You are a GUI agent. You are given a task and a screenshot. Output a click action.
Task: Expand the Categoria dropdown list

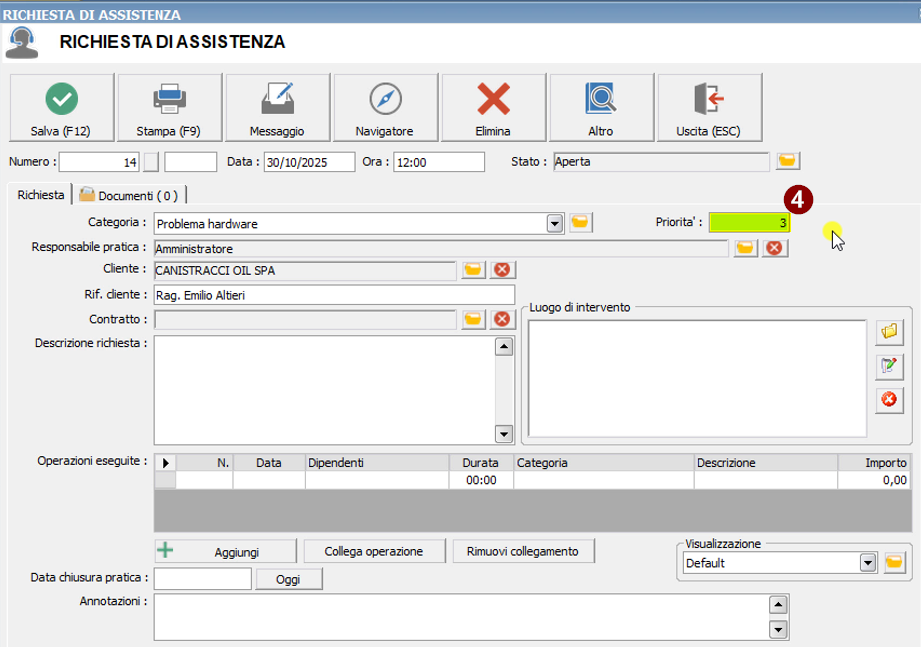coord(555,223)
